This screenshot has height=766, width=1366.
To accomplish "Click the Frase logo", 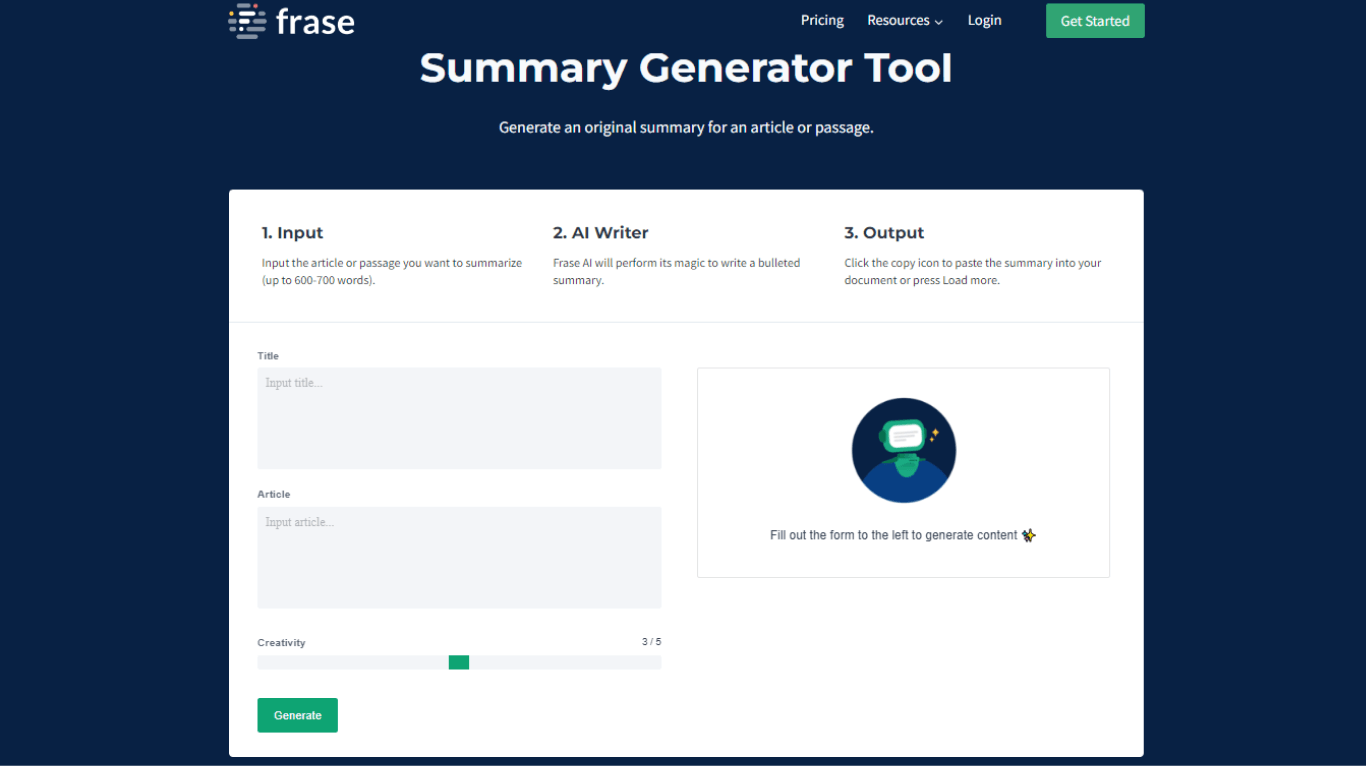I will [x=291, y=21].
